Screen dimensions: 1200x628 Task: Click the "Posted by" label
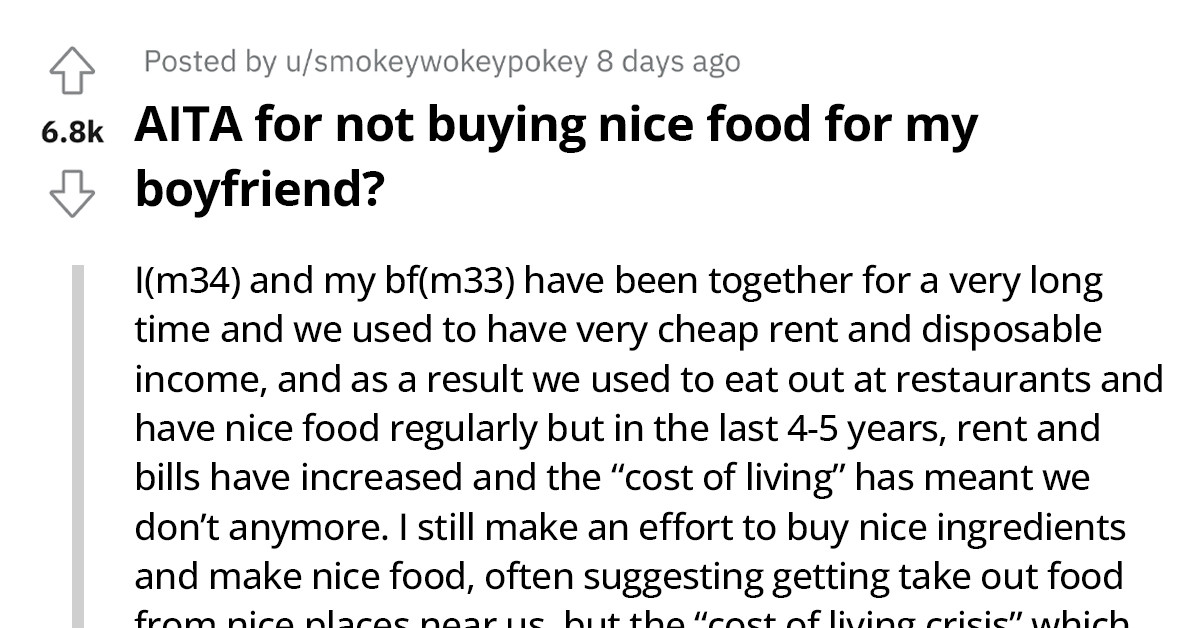[210, 62]
